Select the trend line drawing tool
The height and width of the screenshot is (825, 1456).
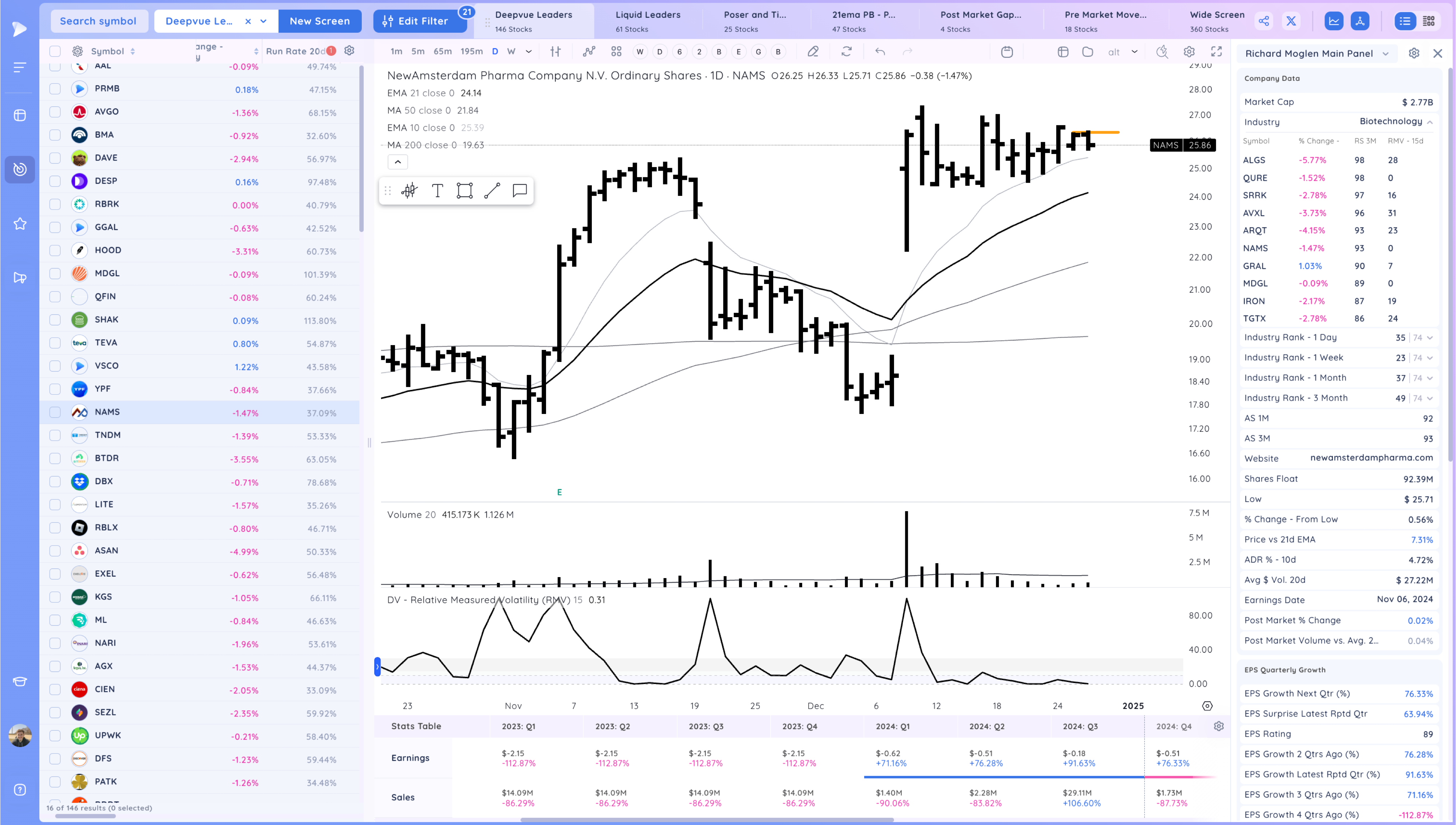(492, 191)
